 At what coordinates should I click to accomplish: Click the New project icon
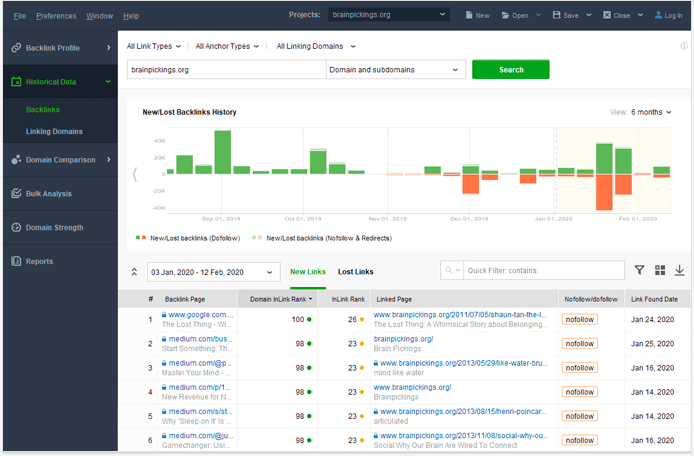468,16
